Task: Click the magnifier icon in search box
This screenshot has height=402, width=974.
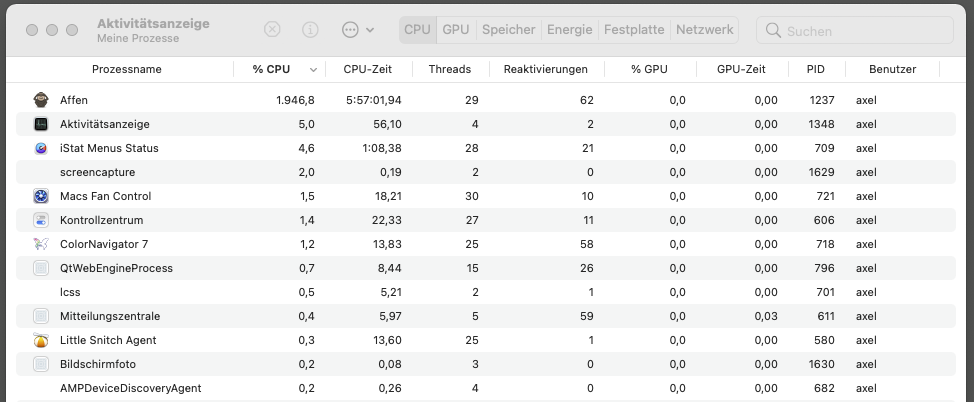Action: (x=773, y=30)
